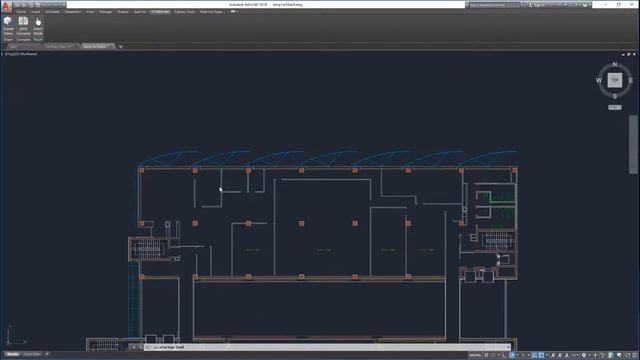The height and width of the screenshot is (360, 640).
Task: Open workspace switching gear in status bar
Action: point(584,355)
